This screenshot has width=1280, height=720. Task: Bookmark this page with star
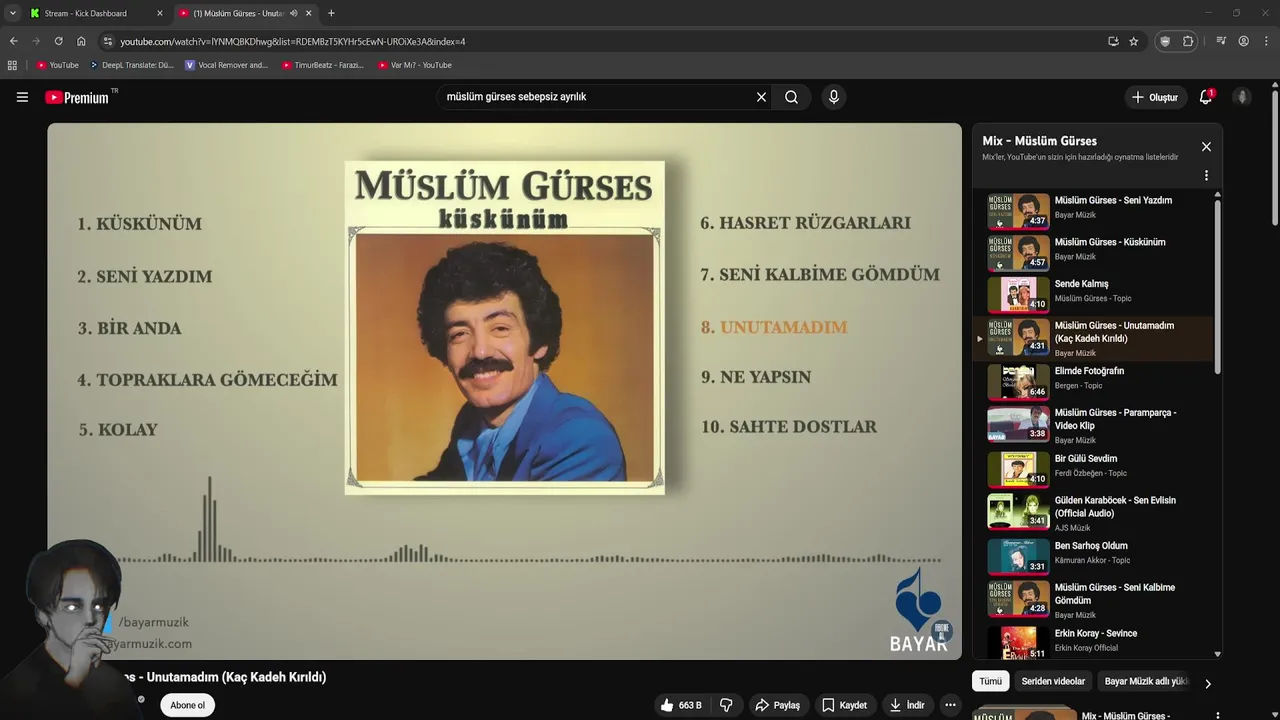point(1133,41)
